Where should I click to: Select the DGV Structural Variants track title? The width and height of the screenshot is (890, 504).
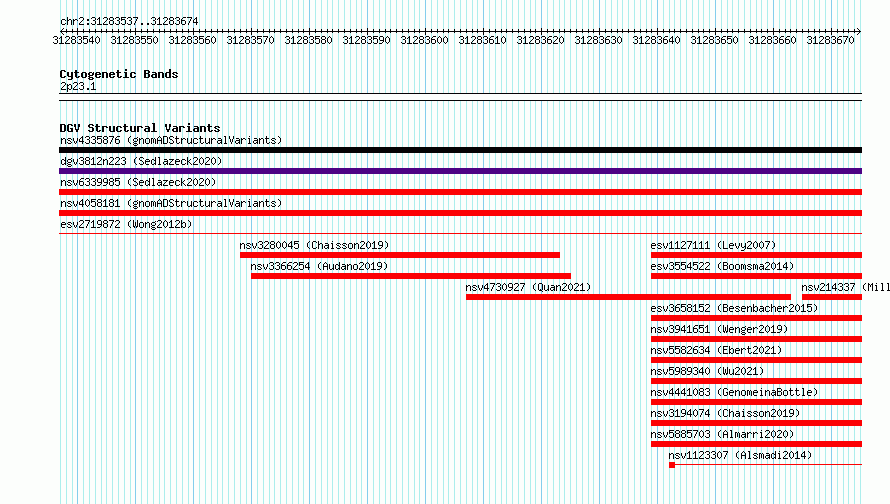pyautogui.click(x=140, y=128)
